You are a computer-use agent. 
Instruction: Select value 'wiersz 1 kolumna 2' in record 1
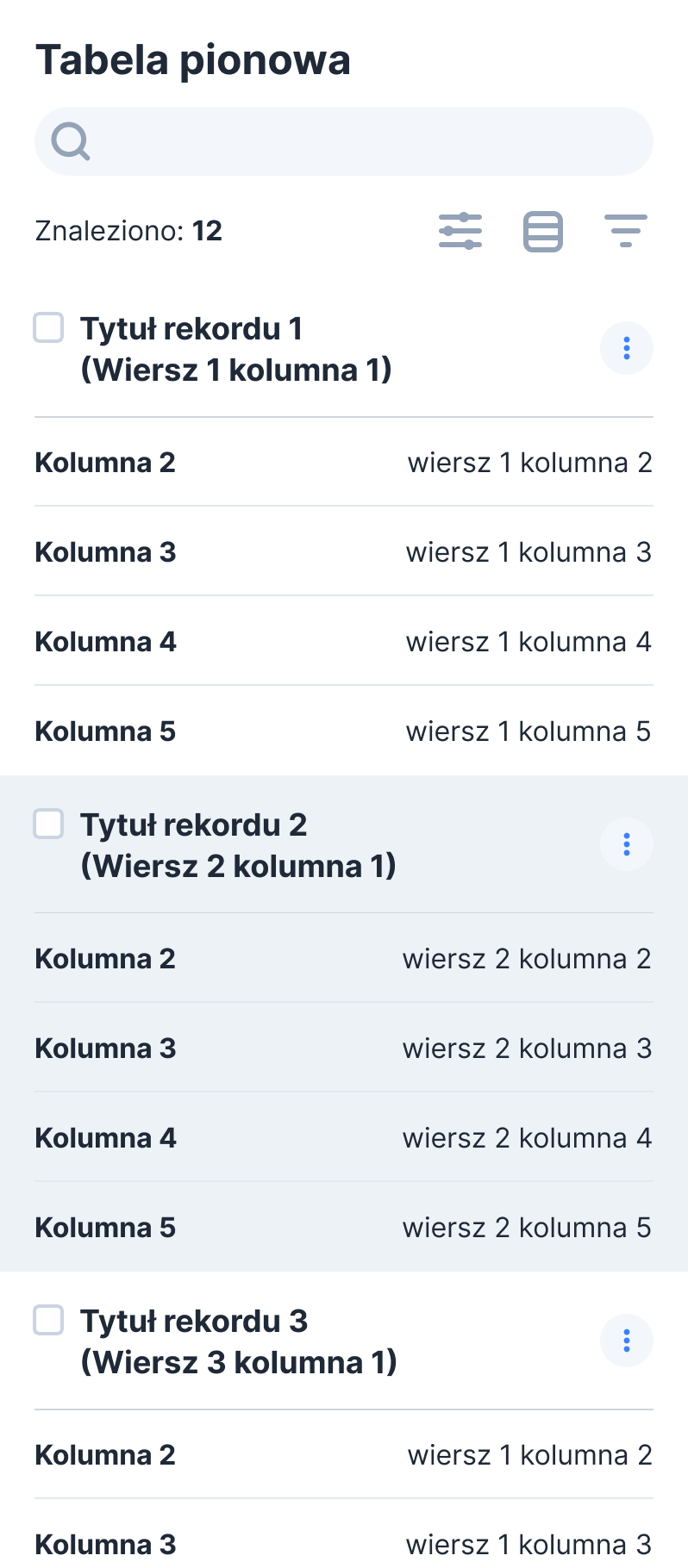pos(529,463)
